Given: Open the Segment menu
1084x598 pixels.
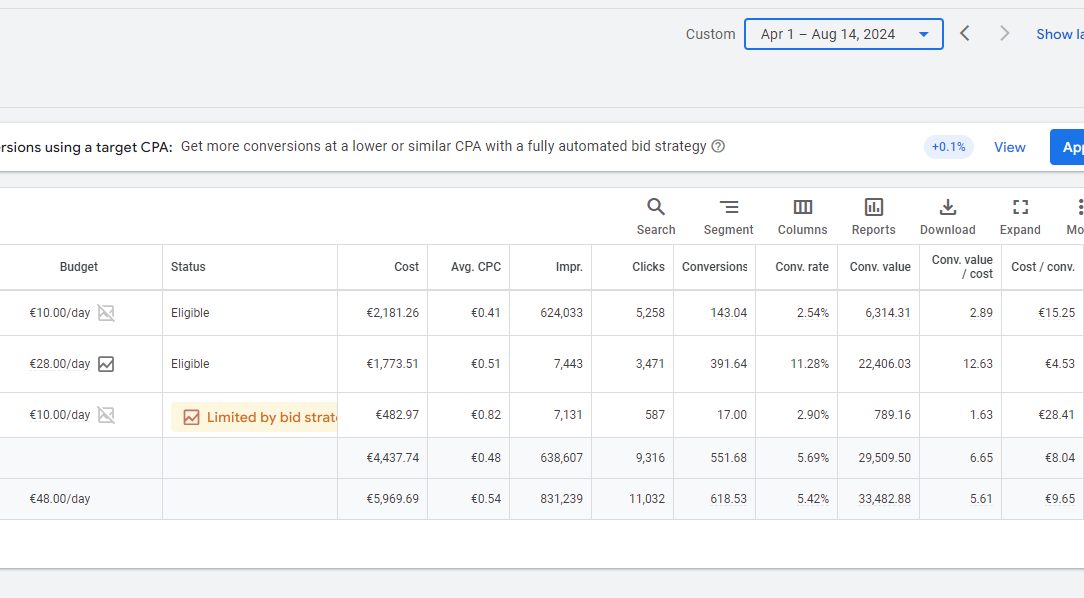Looking at the screenshot, I should point(728,216).
